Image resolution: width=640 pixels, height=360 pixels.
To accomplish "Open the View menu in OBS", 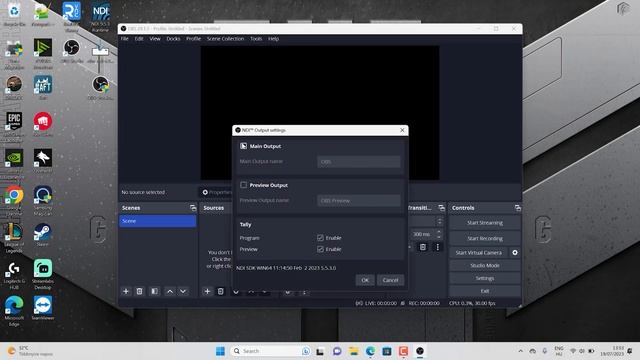I will tap(155, 39).
